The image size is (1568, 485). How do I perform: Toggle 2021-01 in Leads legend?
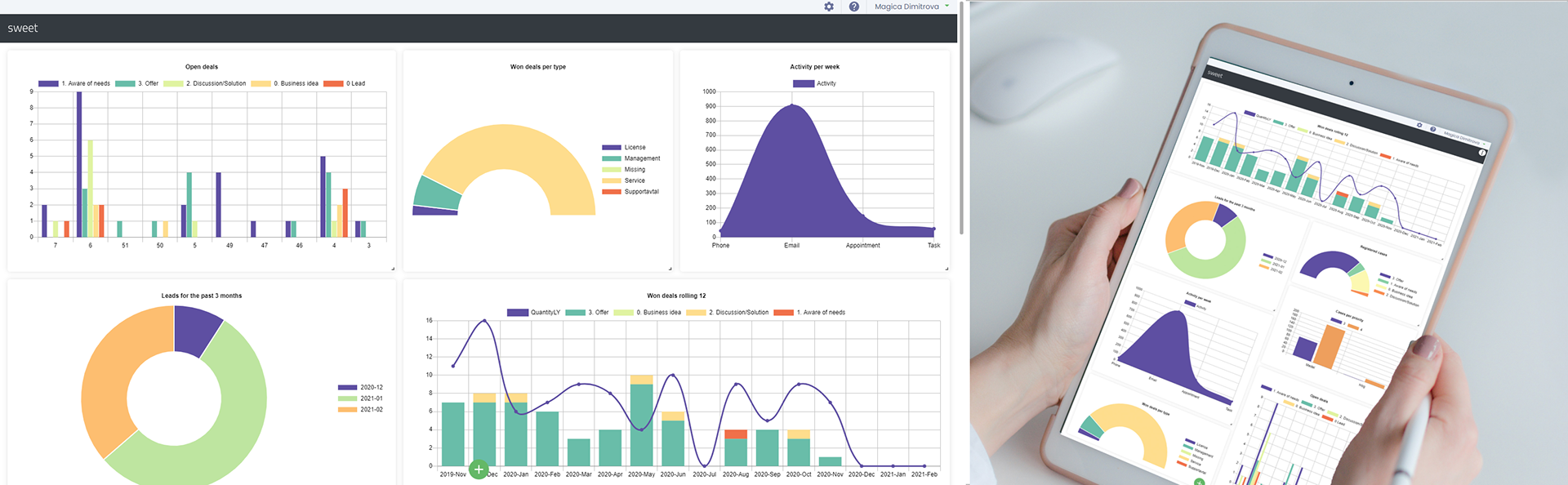[x=360, y=398]
